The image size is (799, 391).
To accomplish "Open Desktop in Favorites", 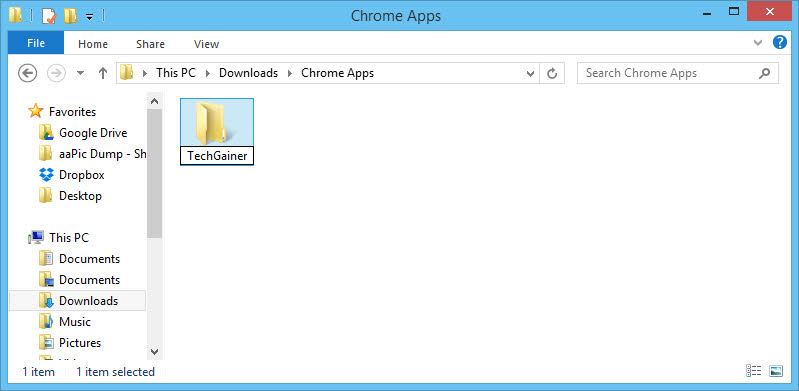I will click(x=80, y=196).
